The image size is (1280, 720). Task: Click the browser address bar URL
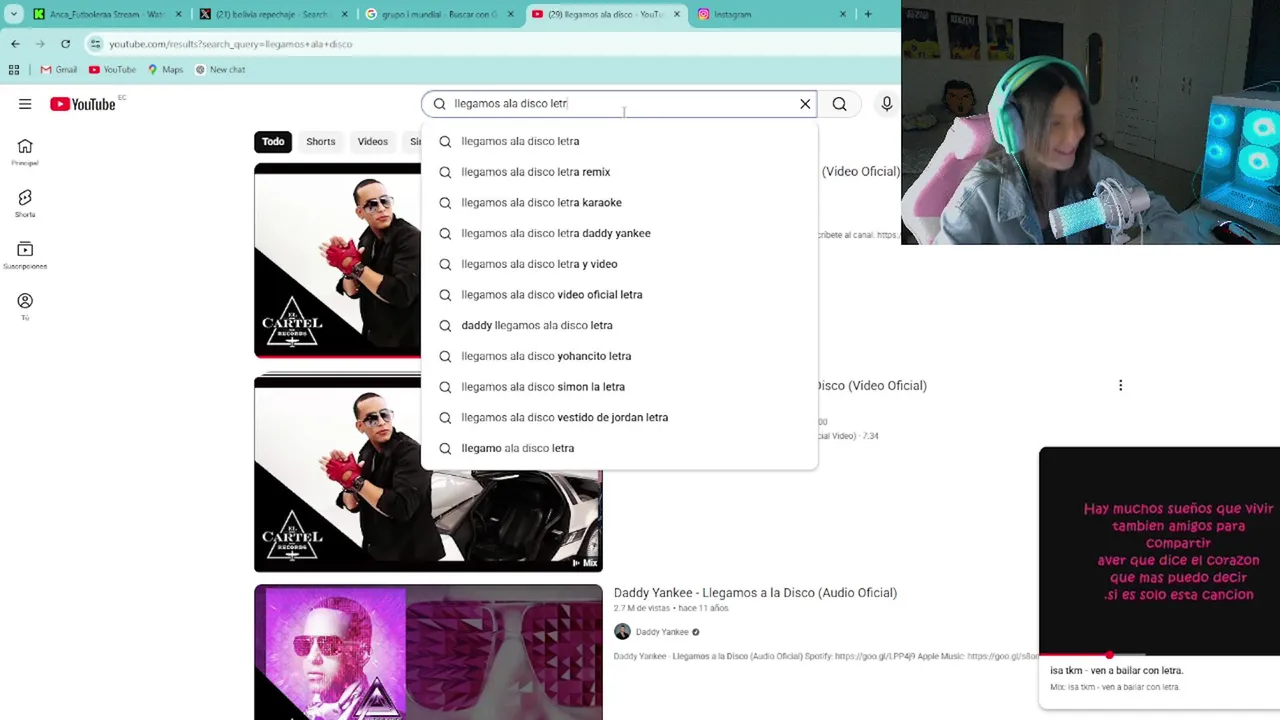230,44
